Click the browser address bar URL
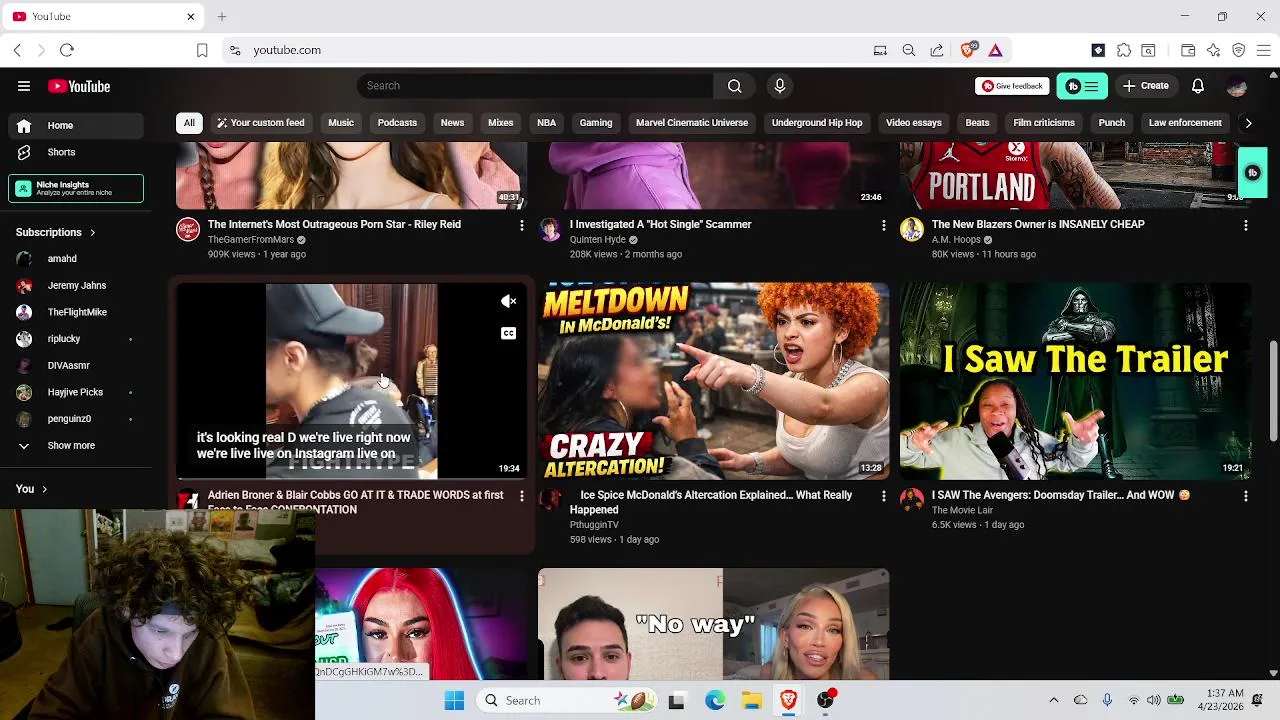 point(287,50)
